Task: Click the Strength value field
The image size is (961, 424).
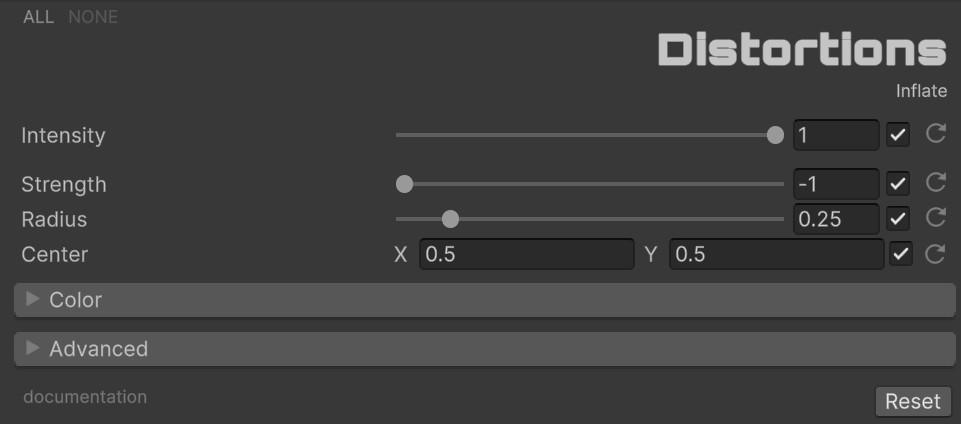Action: pyautogui.click(x=835, y=184)
